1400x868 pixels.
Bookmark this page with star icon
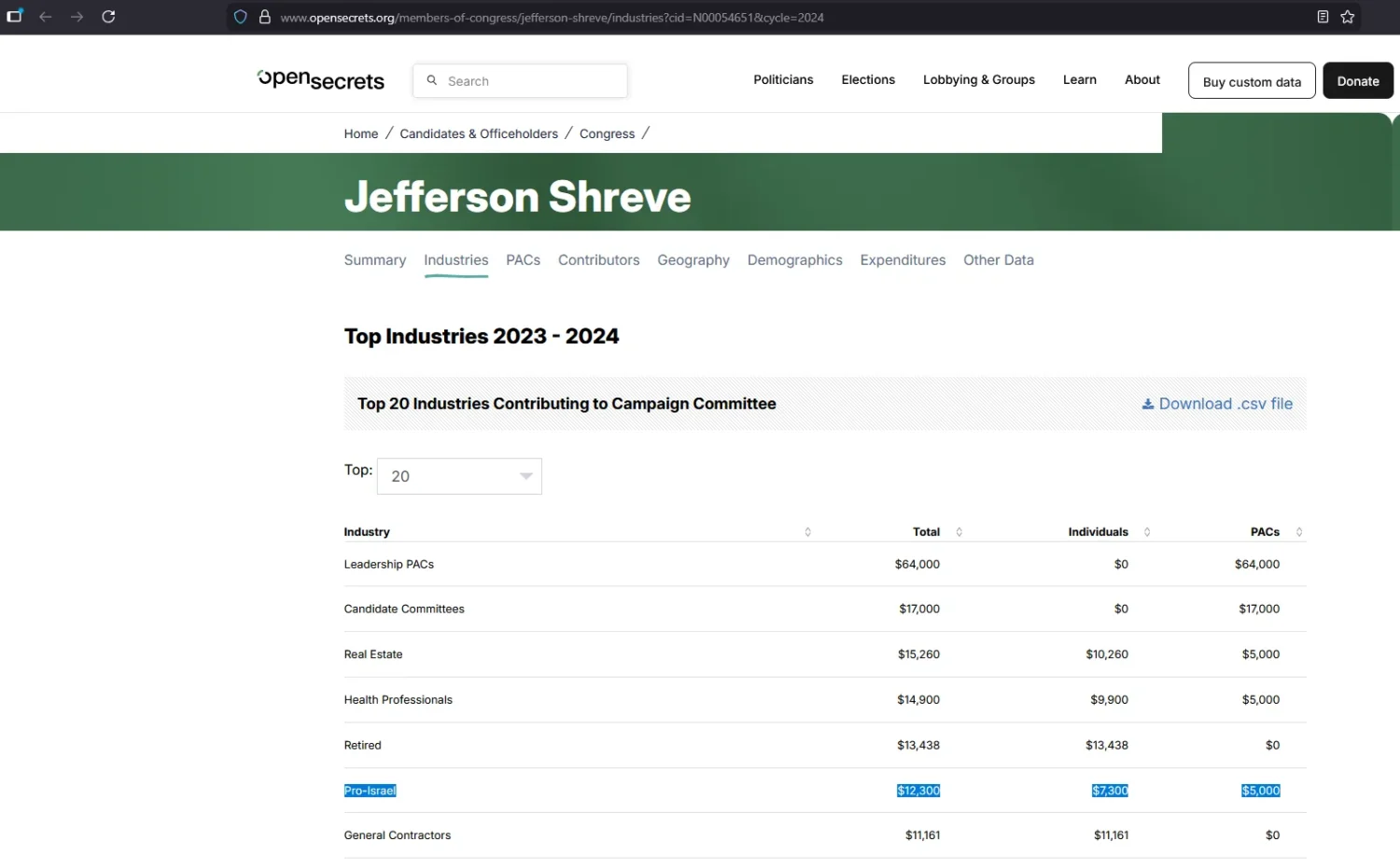click(x=1348, y=17)
